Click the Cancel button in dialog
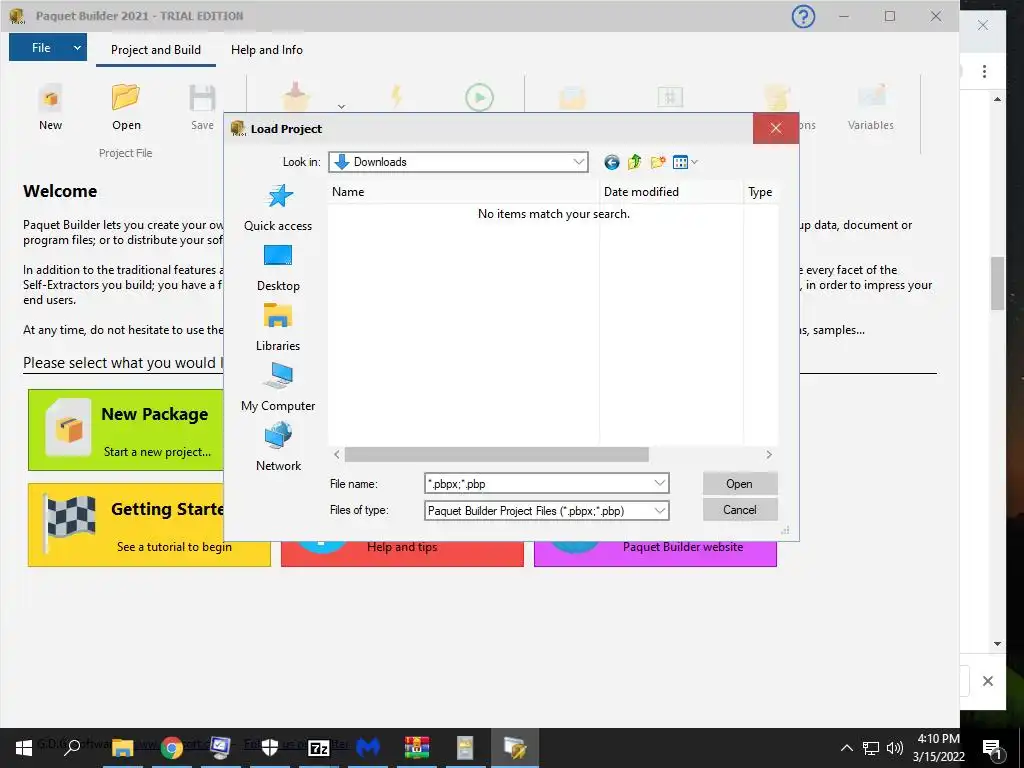Viewport: 1024px width, 768px height. coord(739,510)
